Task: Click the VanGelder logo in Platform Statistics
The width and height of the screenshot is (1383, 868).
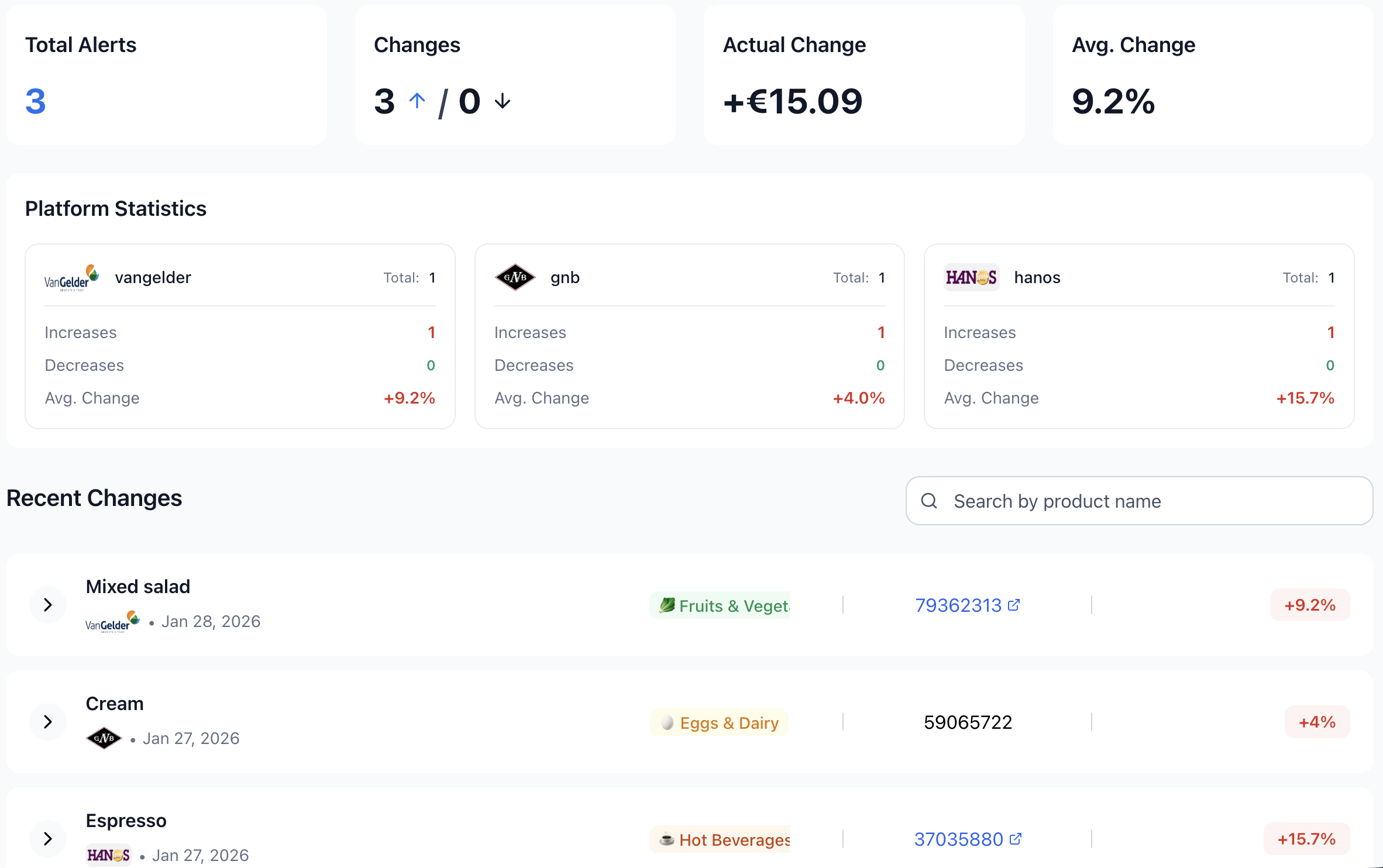Action: [72, 278]
